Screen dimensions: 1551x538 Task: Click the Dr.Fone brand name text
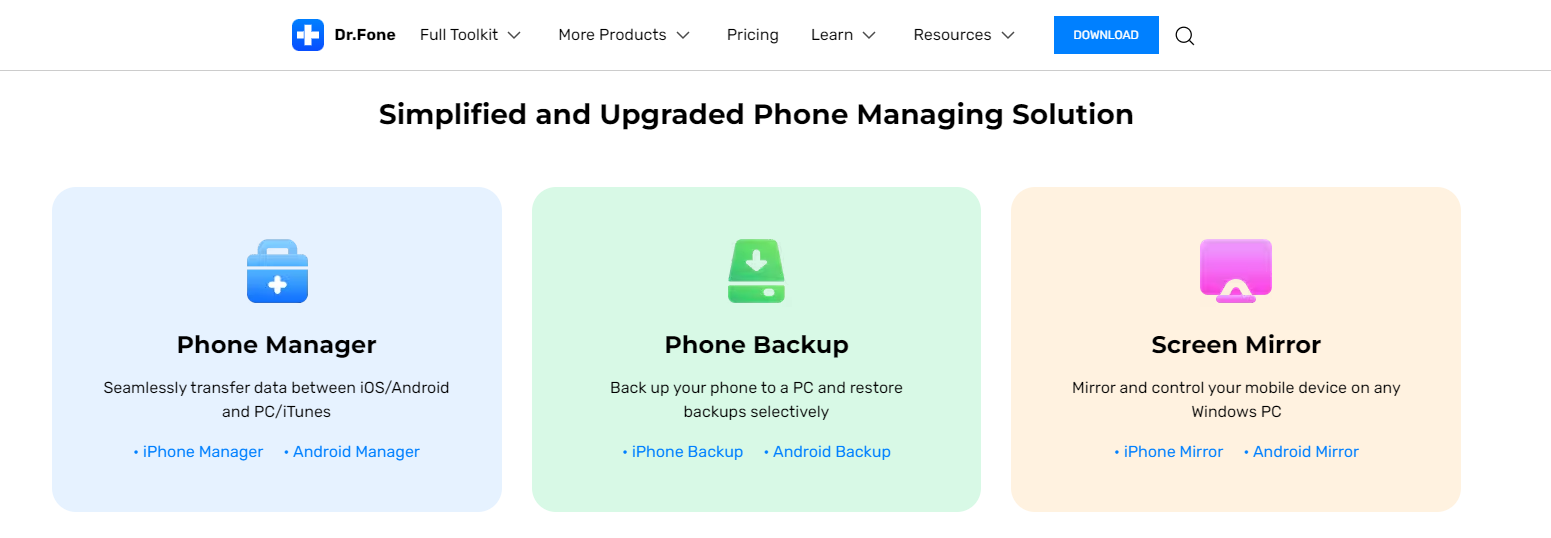(365, 35)
